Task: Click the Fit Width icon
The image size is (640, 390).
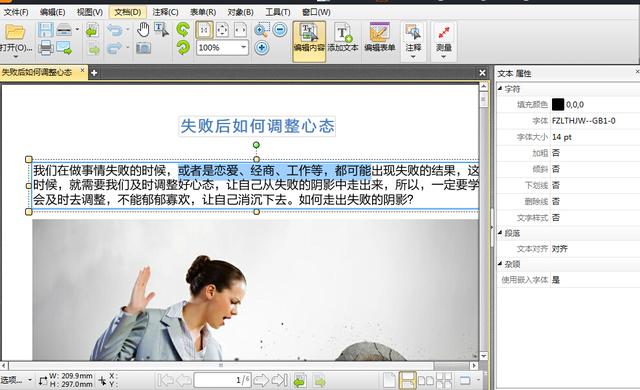Action: tap(240, 30)
